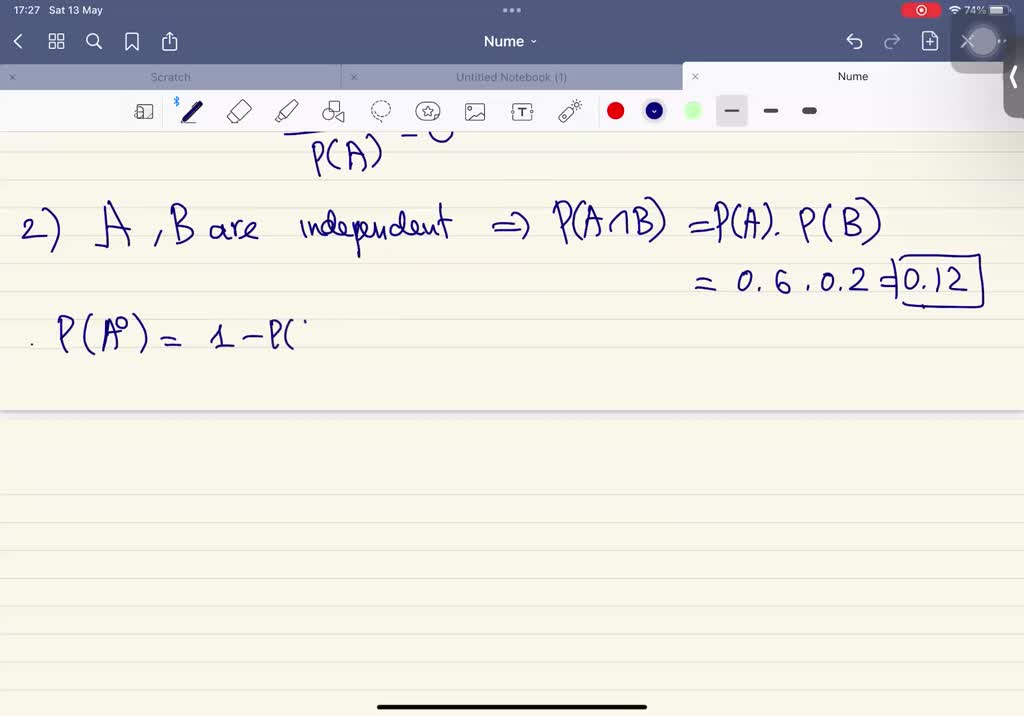
Task: Select the Text tool
Action: 522,111
